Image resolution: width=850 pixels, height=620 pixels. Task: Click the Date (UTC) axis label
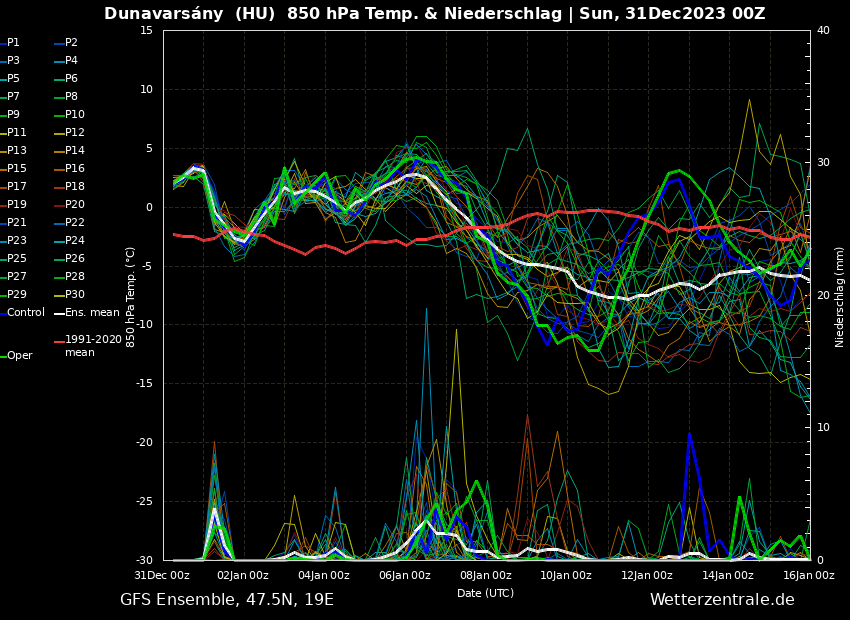point(485,593)
